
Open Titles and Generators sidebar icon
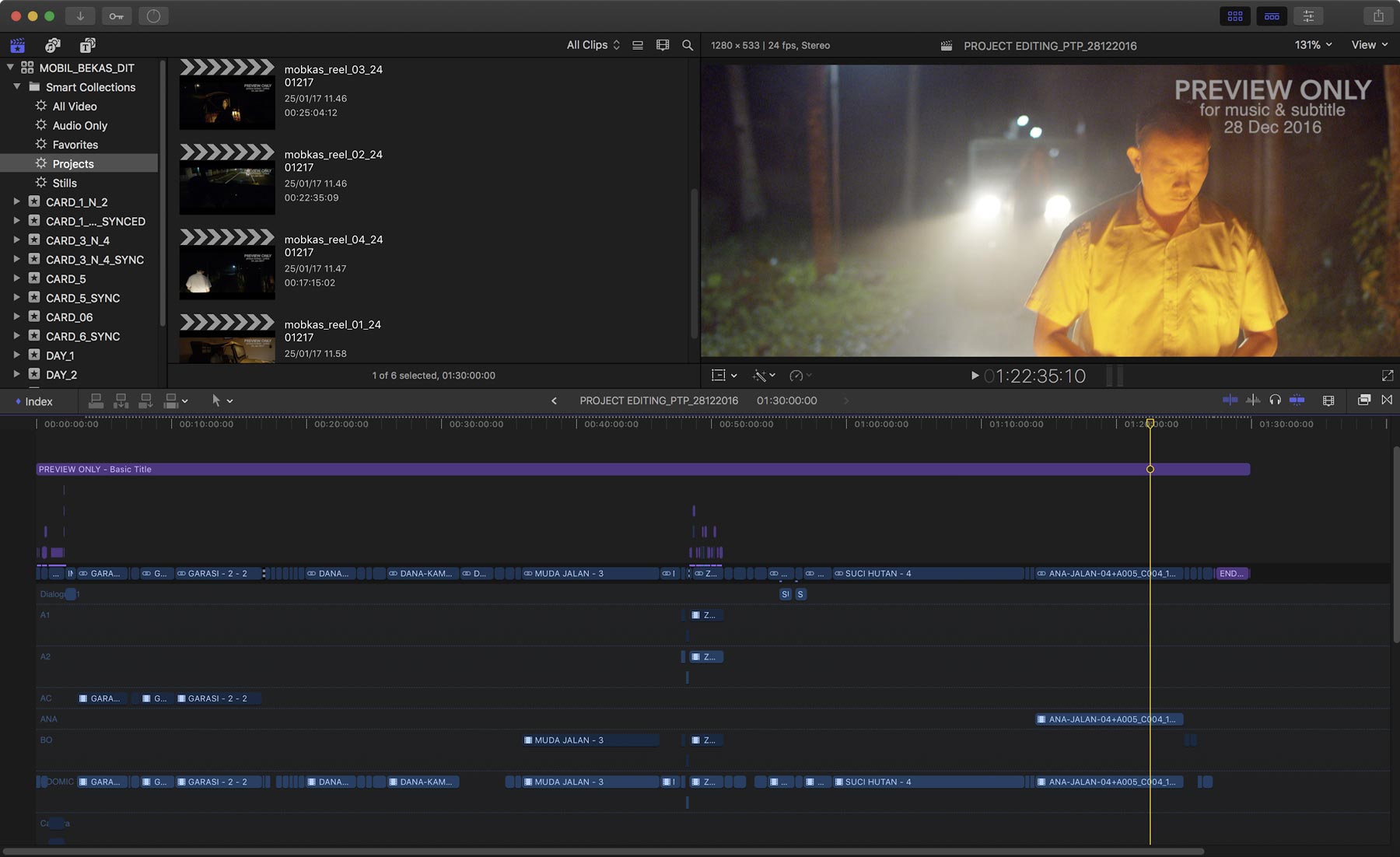point(87,45)
